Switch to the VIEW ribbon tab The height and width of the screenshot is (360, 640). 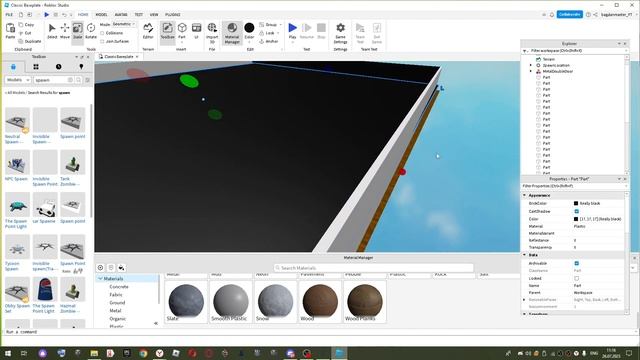pyautogui.click(x=154, y=15)
